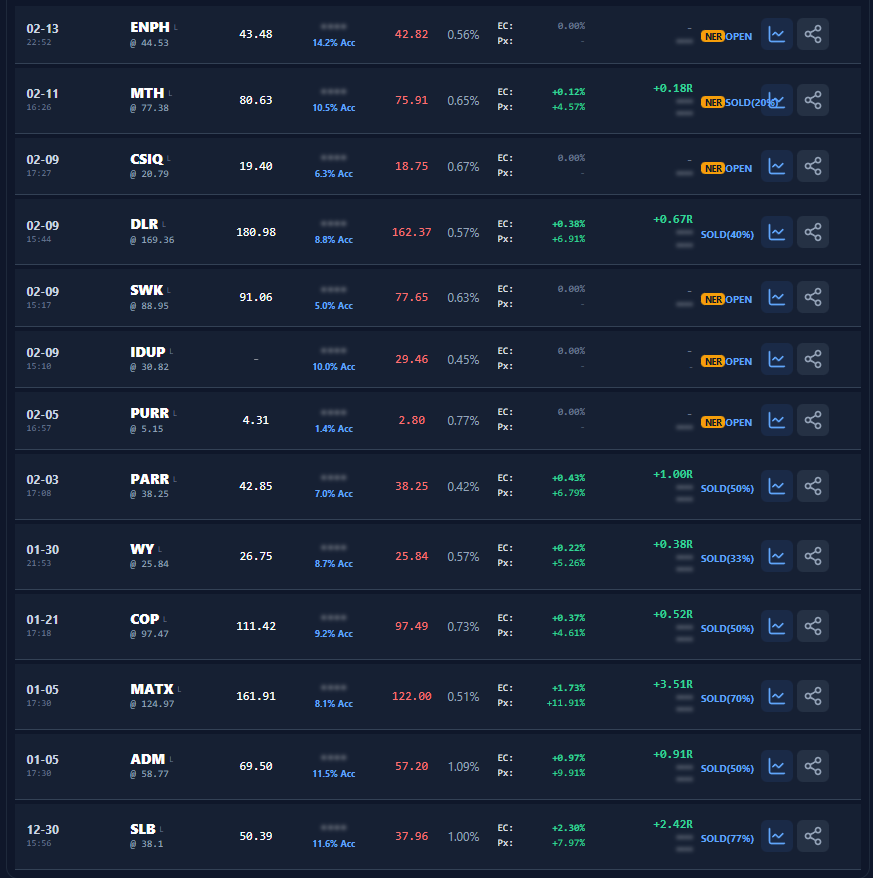Click the stop price 122.00
This screenshot has height=878, width=873.
point(412,696)
